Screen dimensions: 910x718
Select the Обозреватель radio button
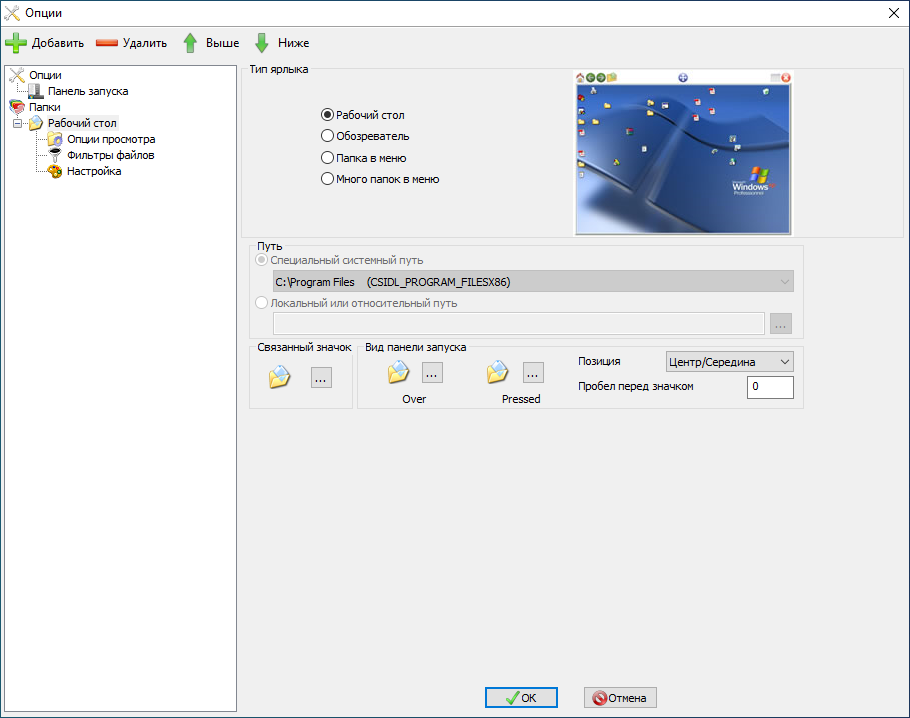click(x=327, y=136)
